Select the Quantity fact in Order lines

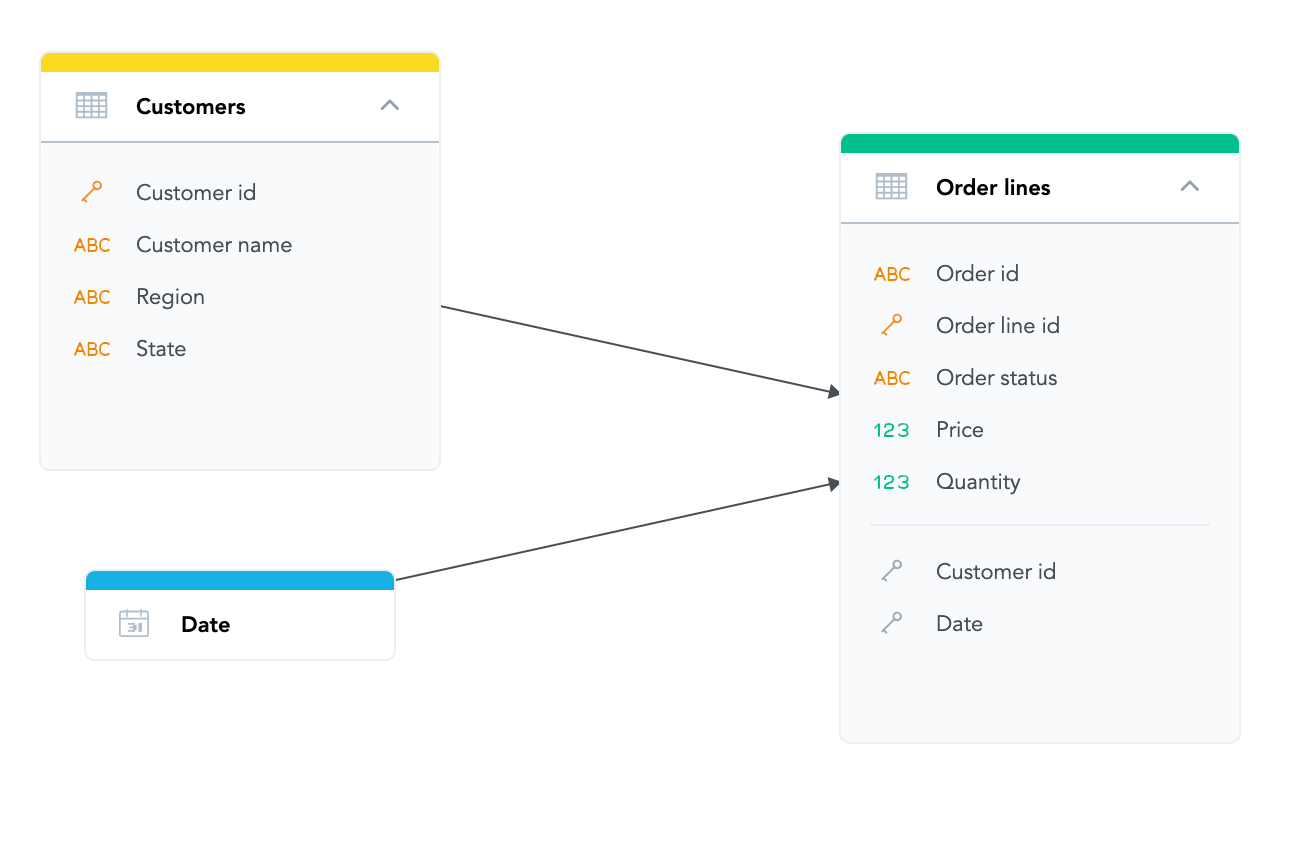pyautogui.click(x=978, y=482)
